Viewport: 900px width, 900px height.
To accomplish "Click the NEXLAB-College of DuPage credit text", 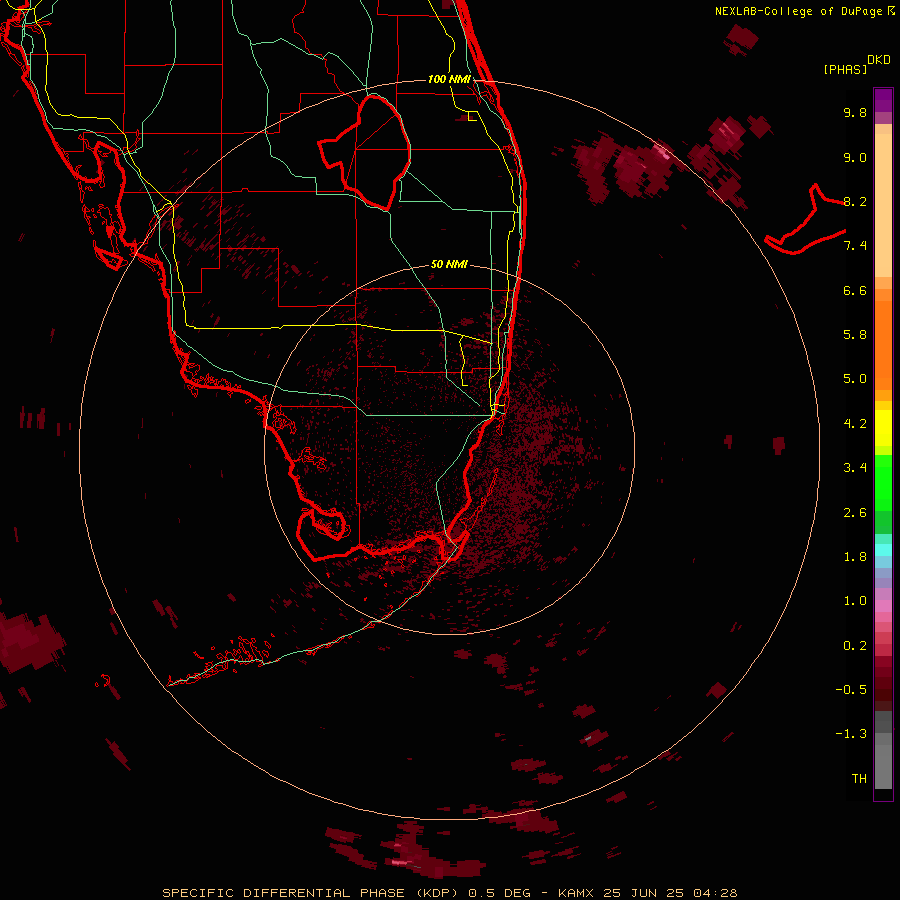I will 799,11.
